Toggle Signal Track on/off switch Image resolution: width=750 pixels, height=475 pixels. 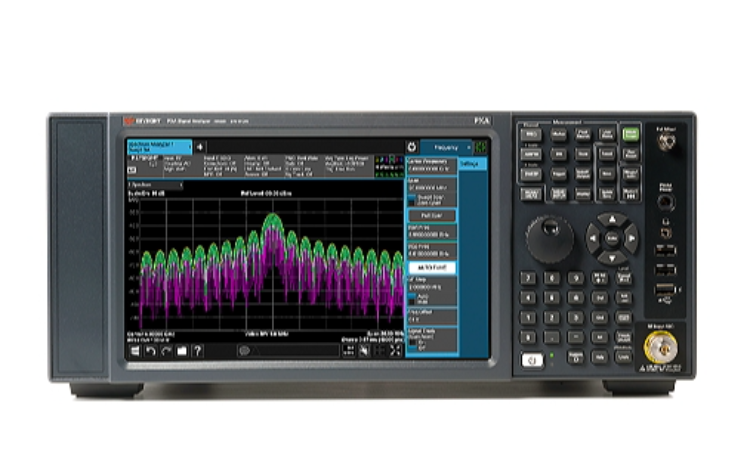pyautogui.click(x=412, y=345)
